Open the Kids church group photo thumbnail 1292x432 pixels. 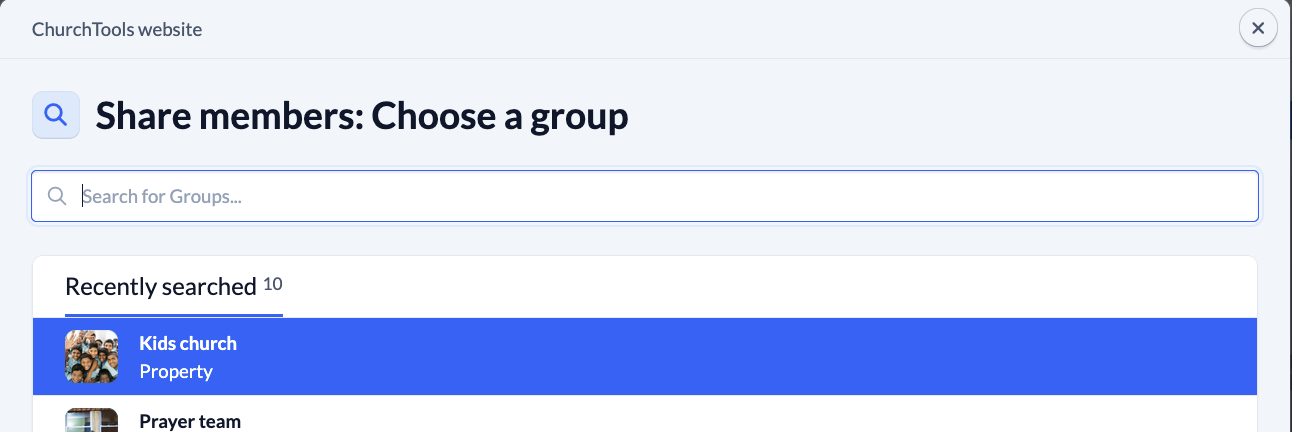[92, 356]
